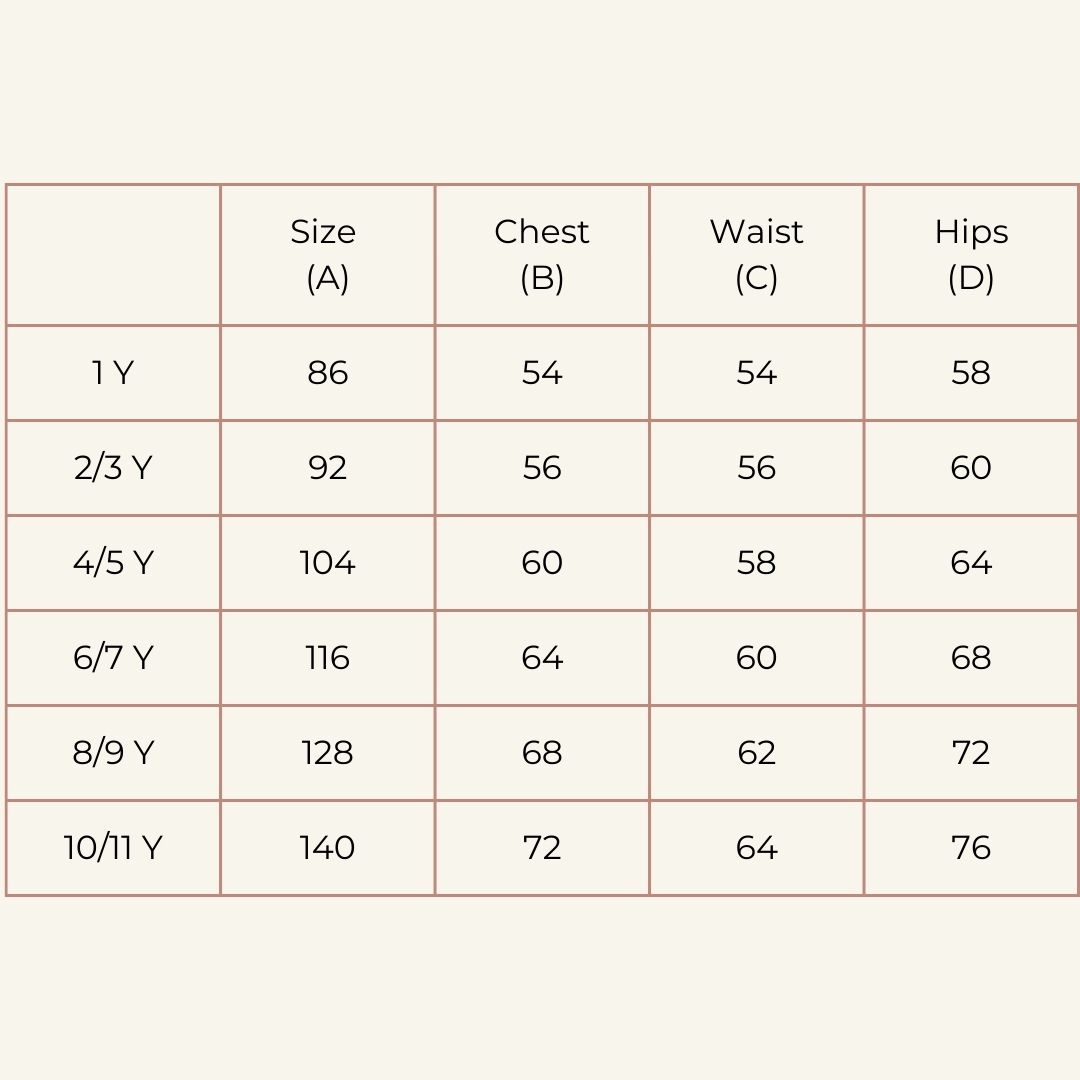Click waist value 62 for 8/9 Y
This screenshot has width=1080, height=1080.
click(x=756, y=753)
